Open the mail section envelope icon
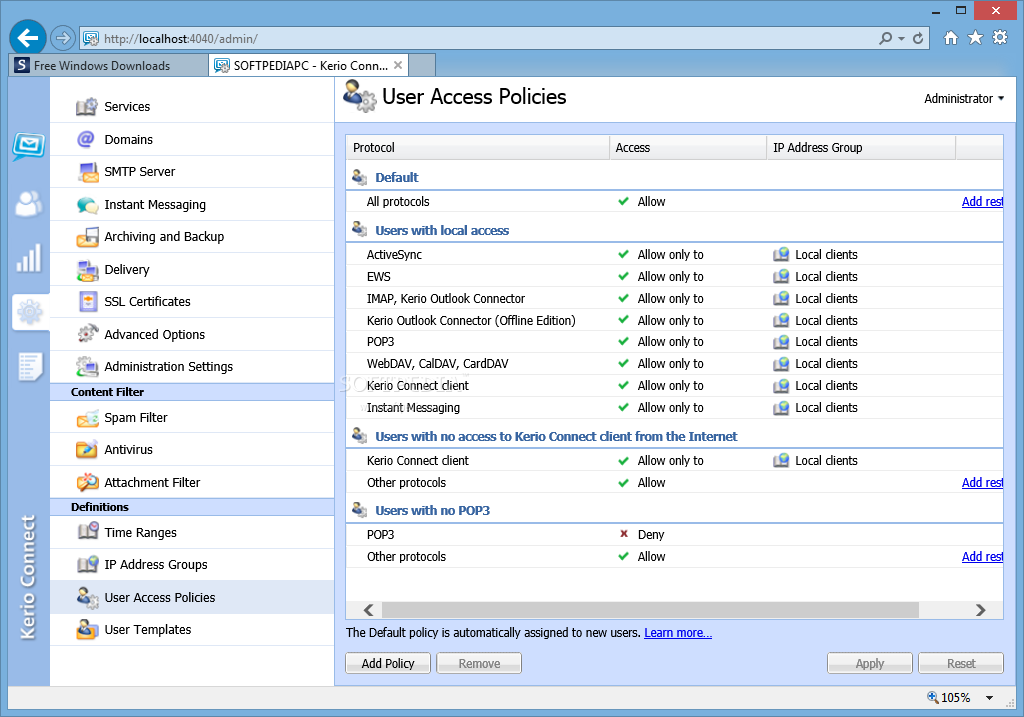Viewport: 1024px width, 717px height. (29, 146)
